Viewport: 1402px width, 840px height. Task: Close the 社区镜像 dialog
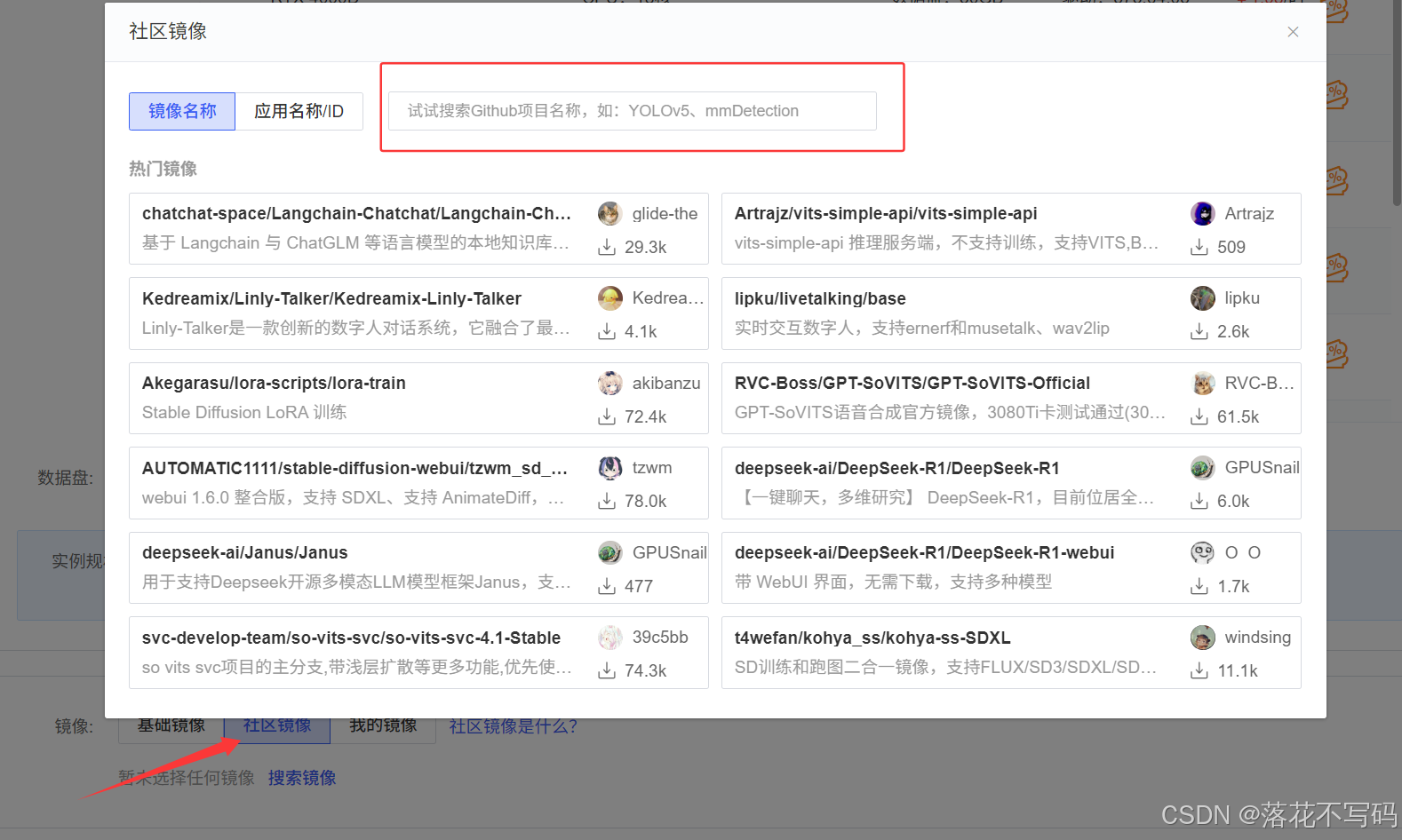[x=1293, y=32]
